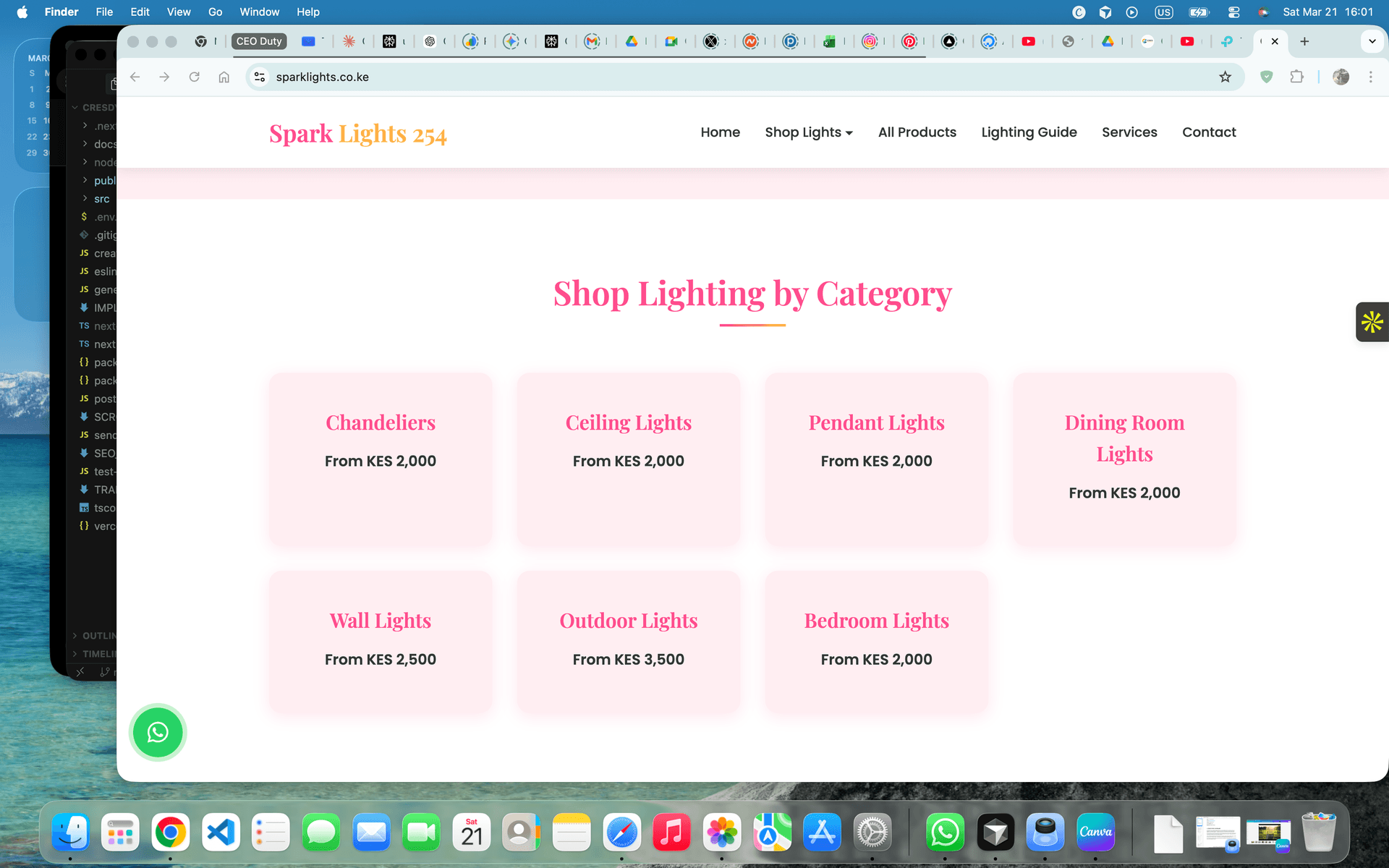The height and width of the screenshot is (868, 1389).
Task: Expand the TIMELINE section in VS Code
Action: pos(94,654)
